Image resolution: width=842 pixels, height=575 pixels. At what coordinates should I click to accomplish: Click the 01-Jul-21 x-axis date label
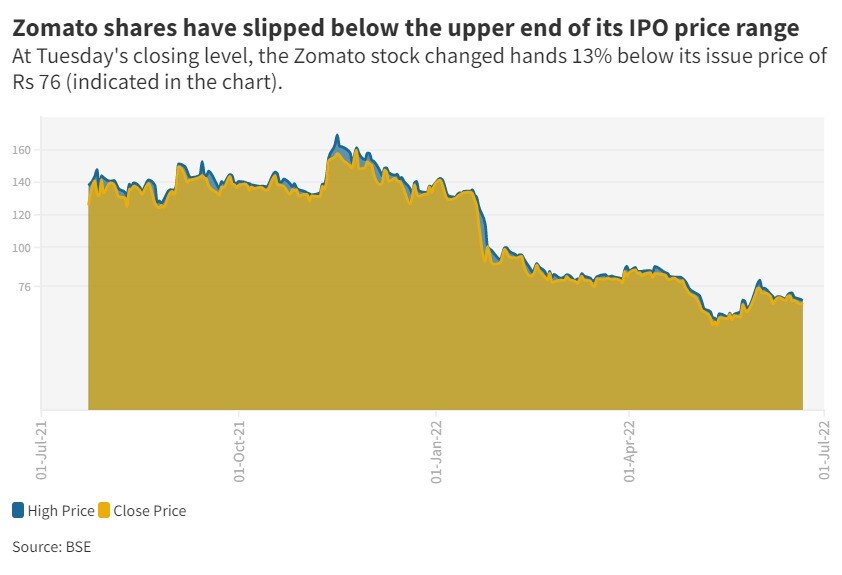point(42,450)
